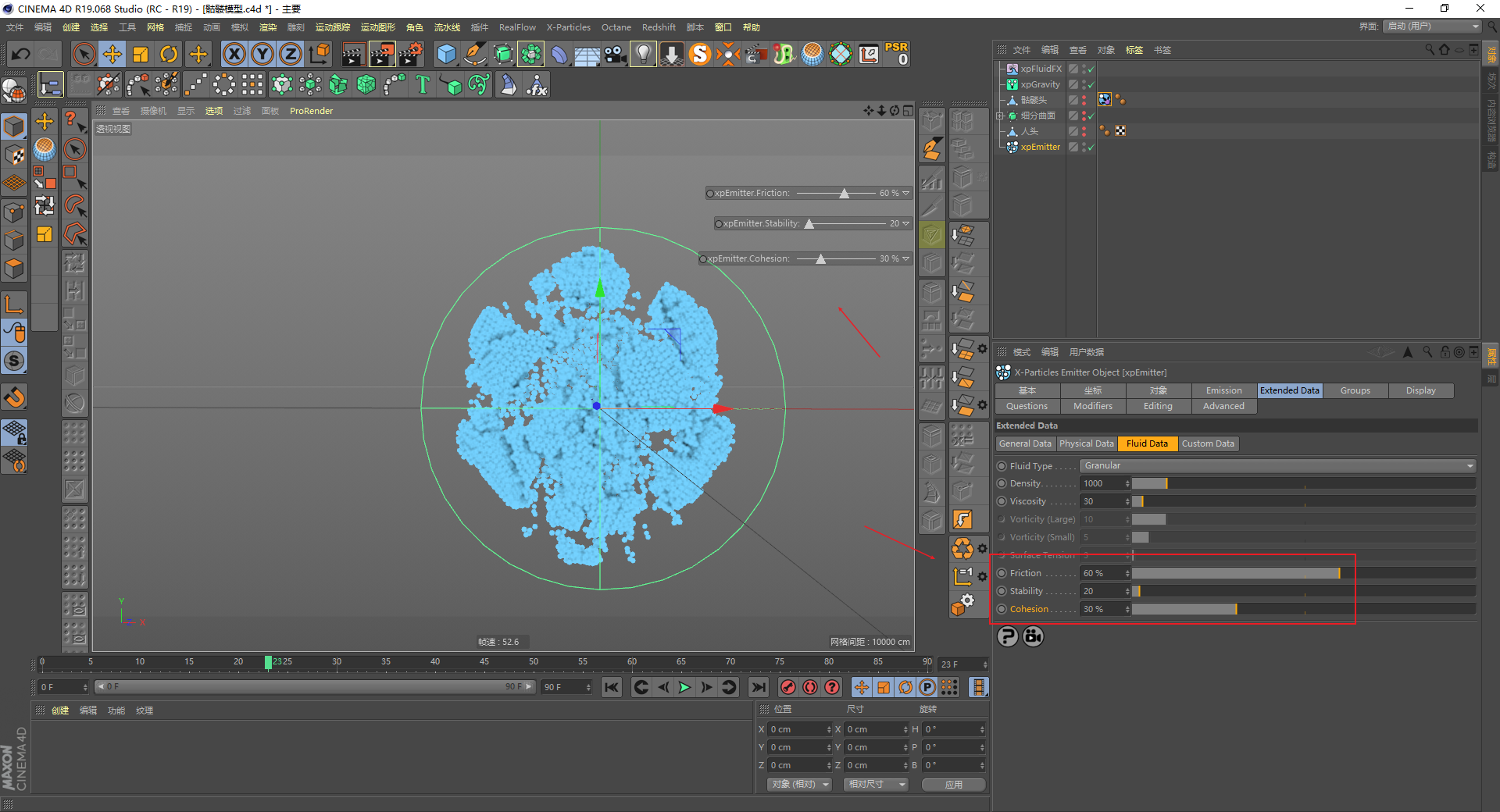Play the animation forward
This screenshot has height=812, width=1500.
coord(684,687)
